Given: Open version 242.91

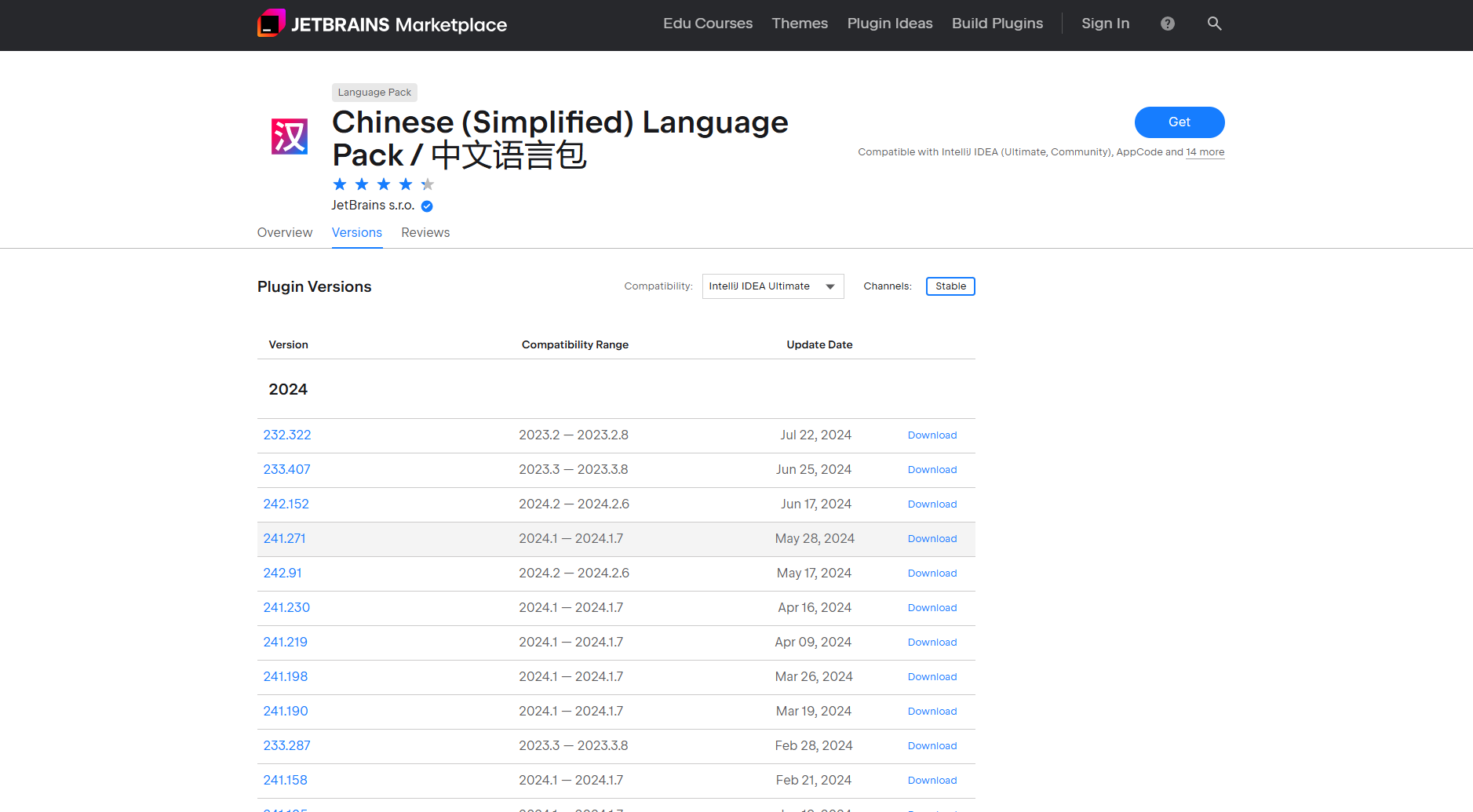Looking at the screenshot, I should coord(283,573).
